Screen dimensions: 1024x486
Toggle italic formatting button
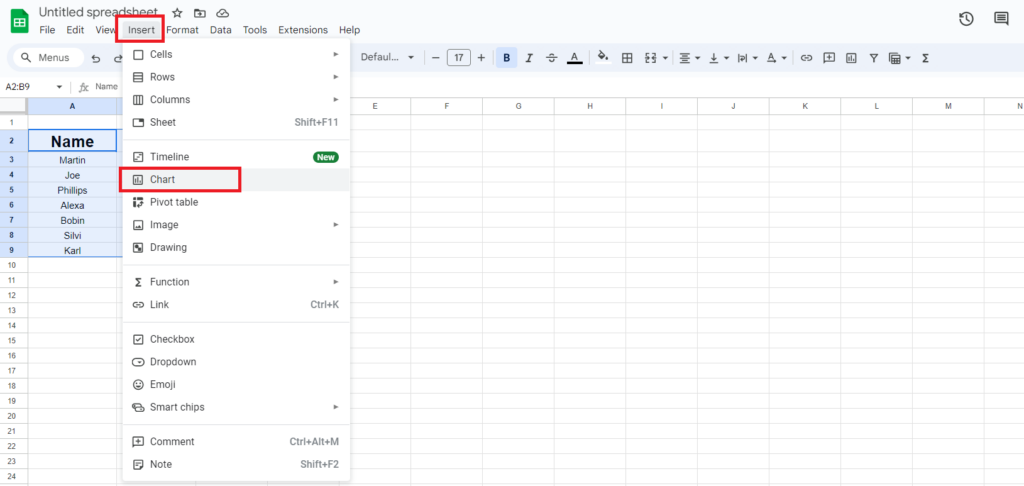click(x=529, y=58)
